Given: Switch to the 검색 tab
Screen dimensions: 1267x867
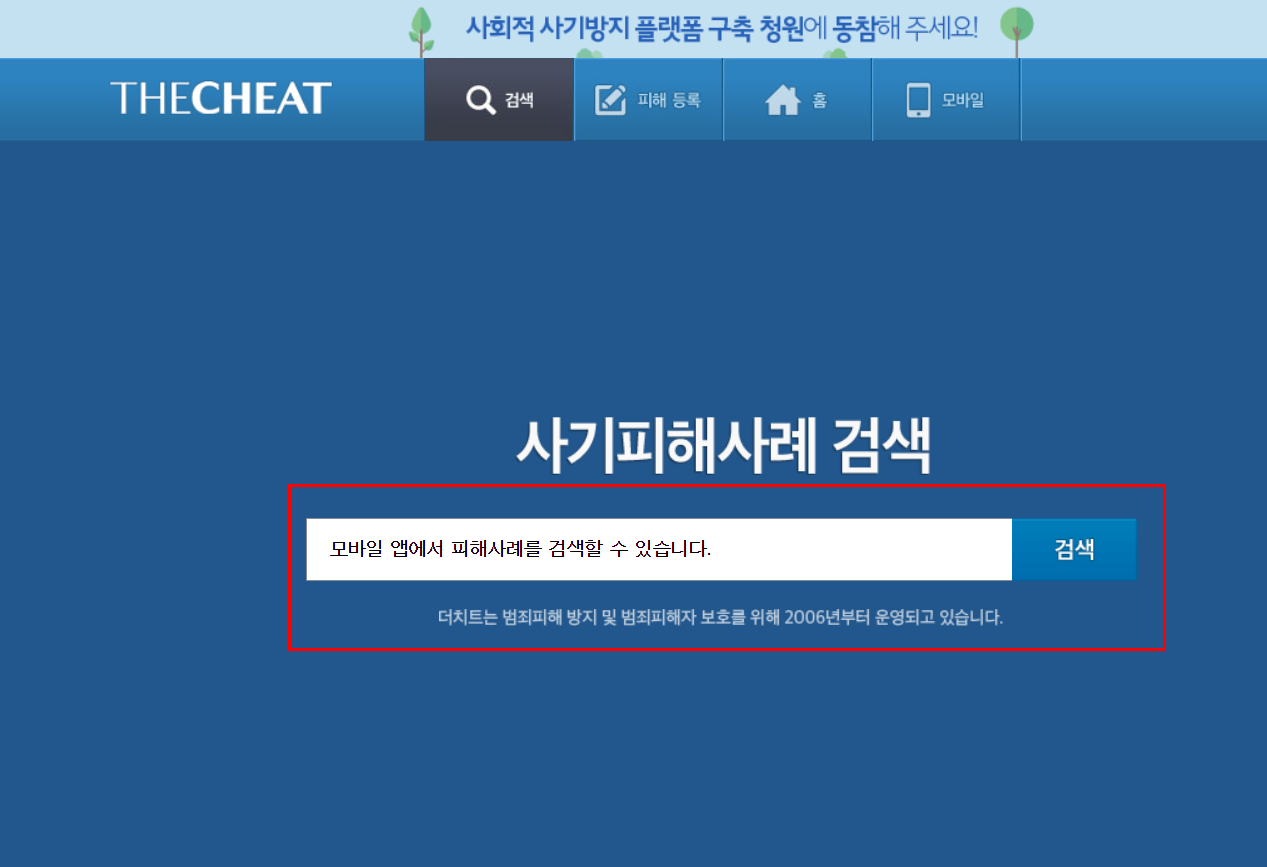Looking at the screenshot, I should pos(499,99).
